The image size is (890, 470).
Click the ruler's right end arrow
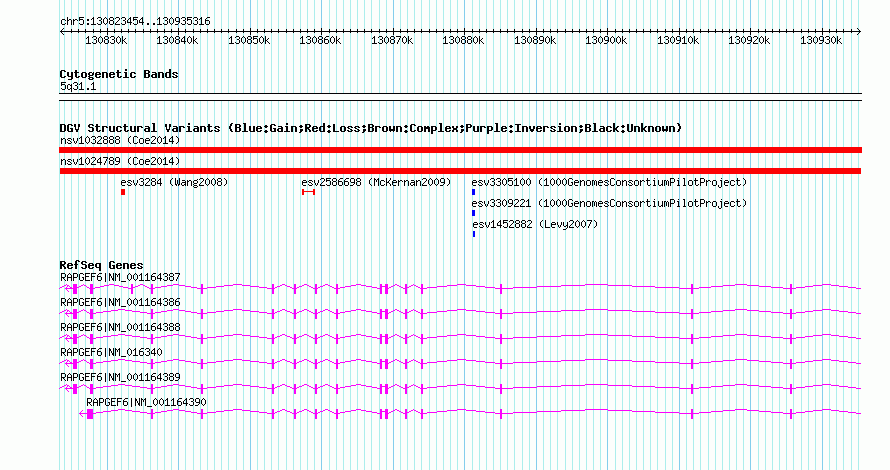859,32
